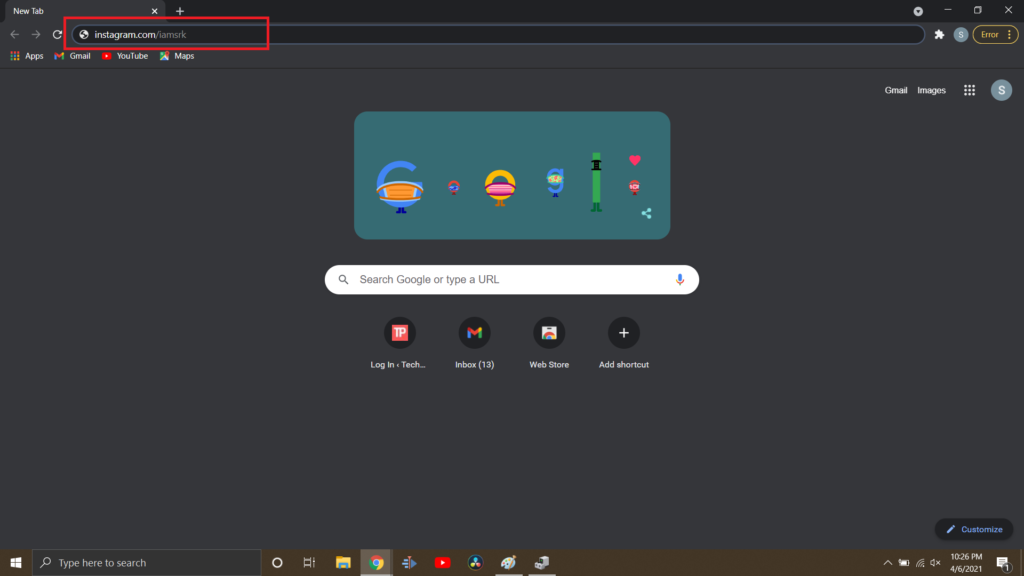The width and height of the screenshot is (1024, 576).
Task: Click Images link at top right
Action: 931,90
